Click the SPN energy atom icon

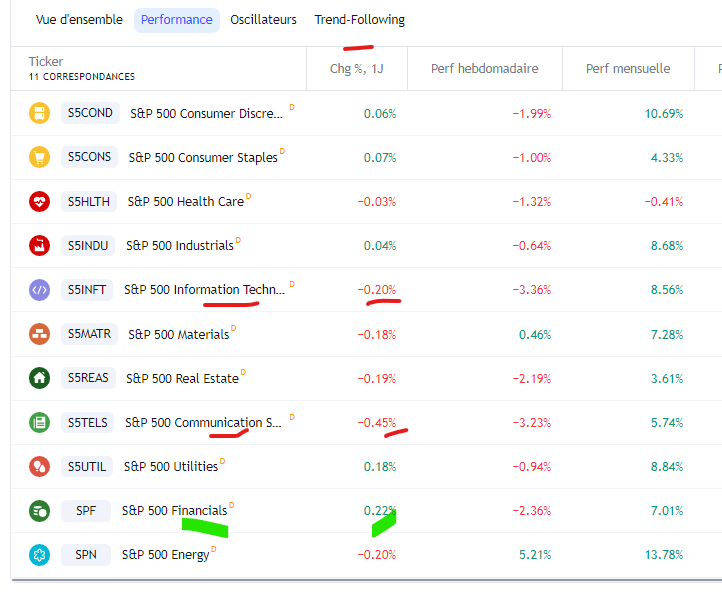pyautogui.click(x=40, y=555)
